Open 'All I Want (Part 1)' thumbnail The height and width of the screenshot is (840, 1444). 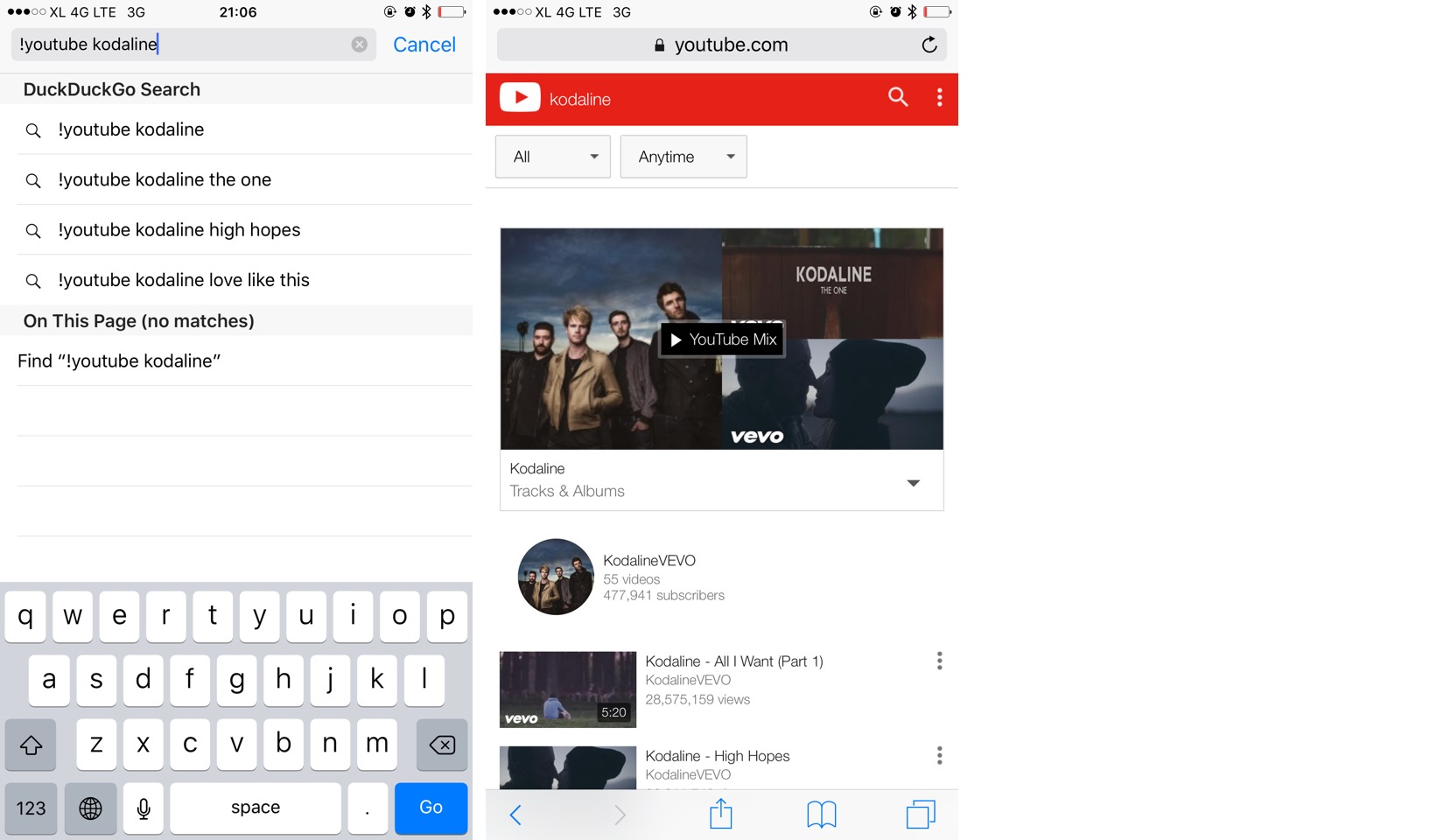click(568, 689)
